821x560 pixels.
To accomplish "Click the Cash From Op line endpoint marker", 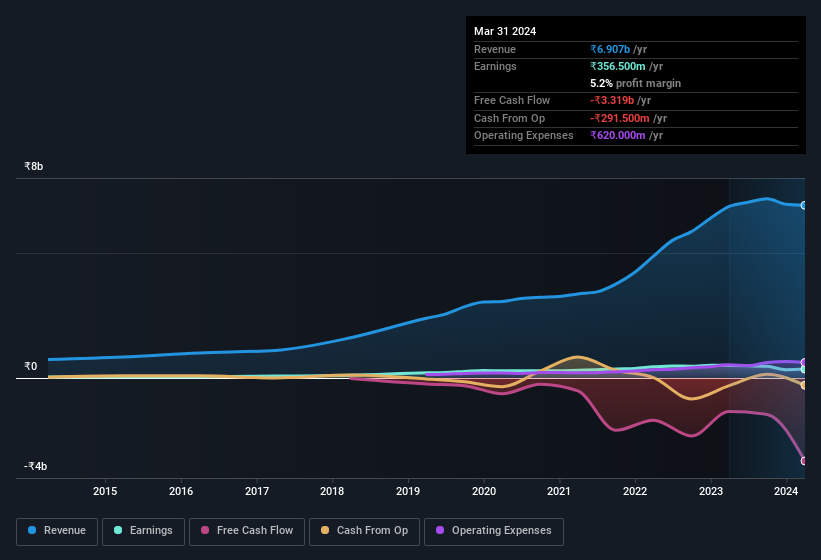I will [x=804, y=385].
